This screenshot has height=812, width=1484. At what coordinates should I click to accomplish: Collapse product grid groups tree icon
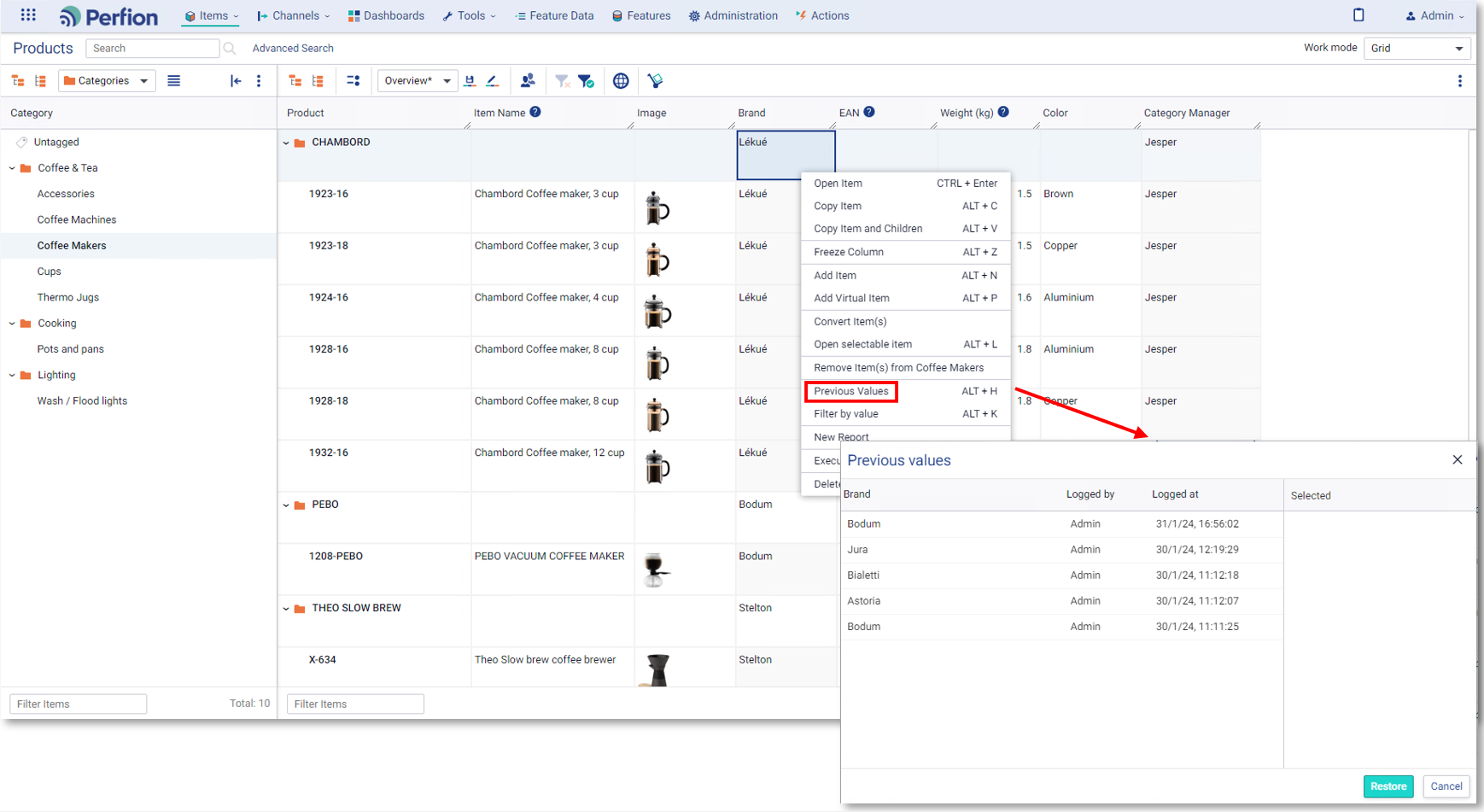click(295, 81)
